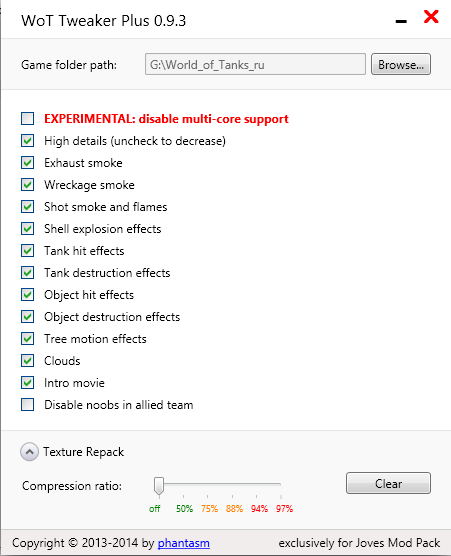The image size is (451, 556).
Task: Close WoT Tweaker with red X
Action: (431, 17)
